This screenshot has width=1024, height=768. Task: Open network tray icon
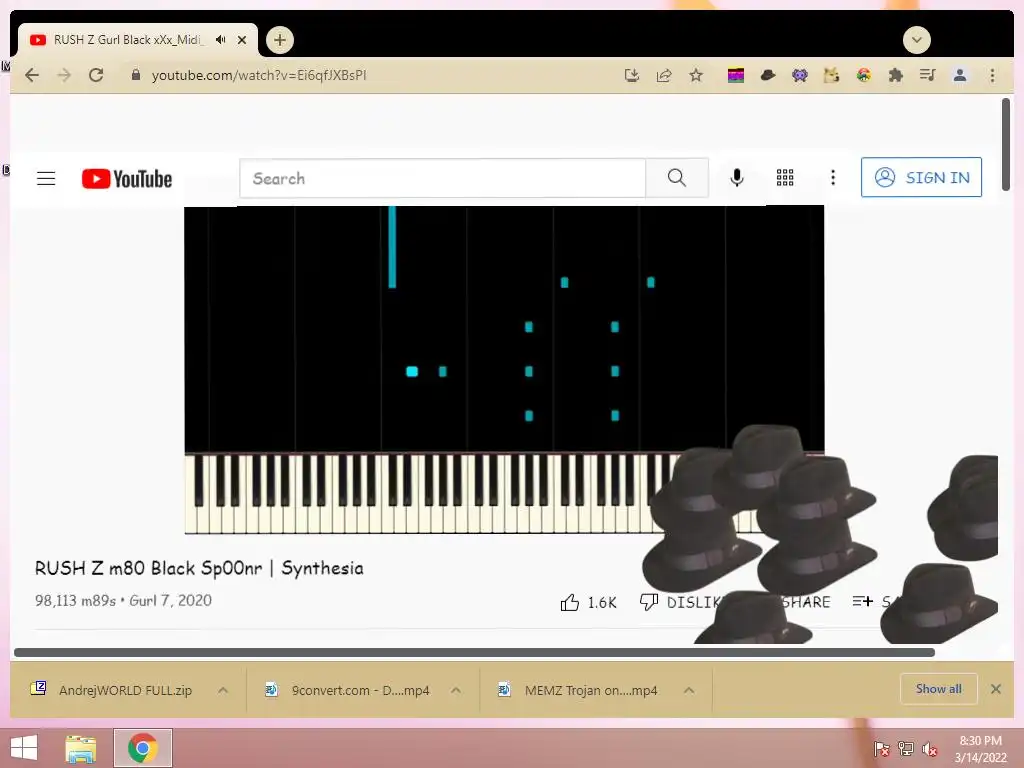(x=905, y=749)
